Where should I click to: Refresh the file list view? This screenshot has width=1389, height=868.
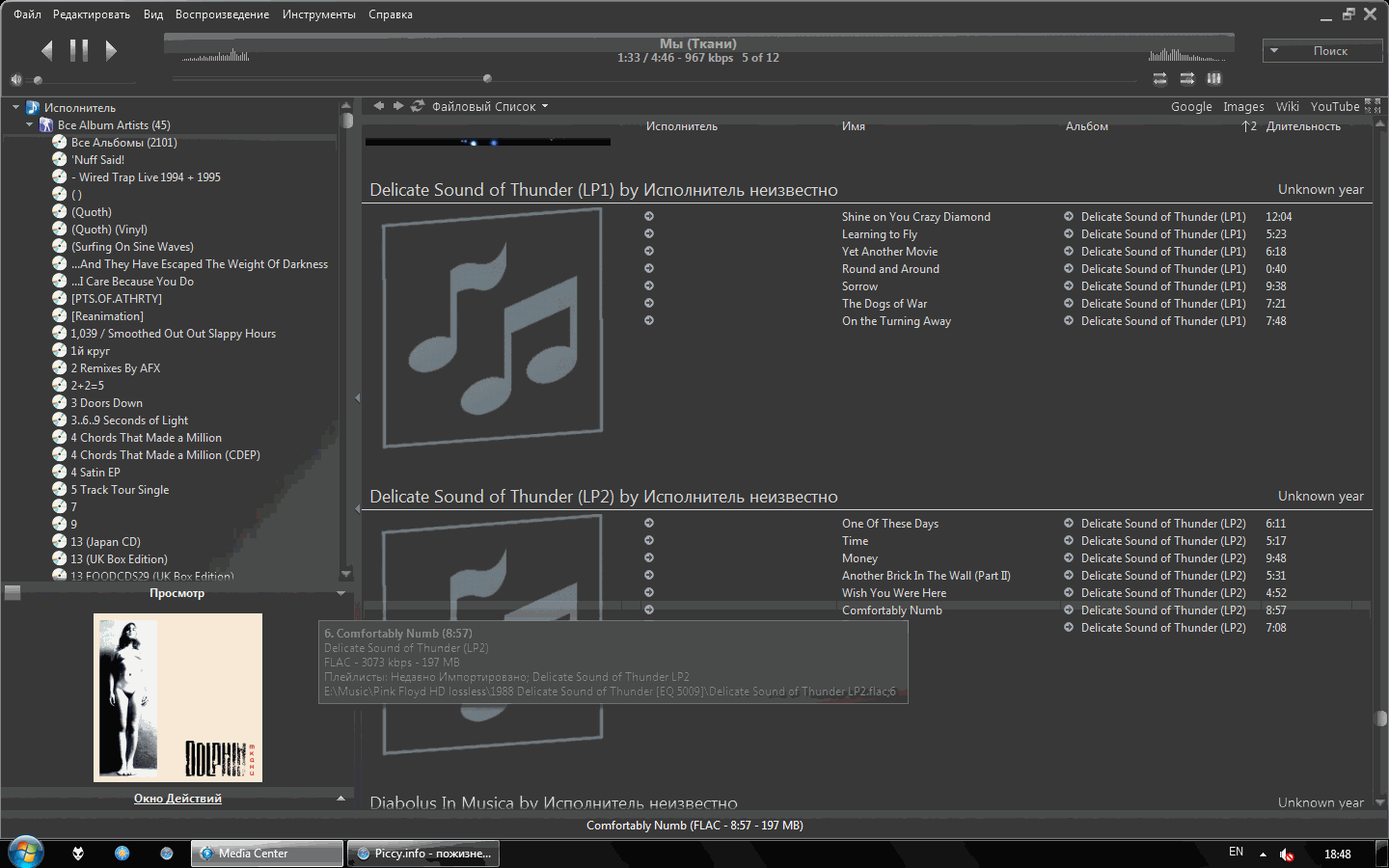(x=418, y=106)
